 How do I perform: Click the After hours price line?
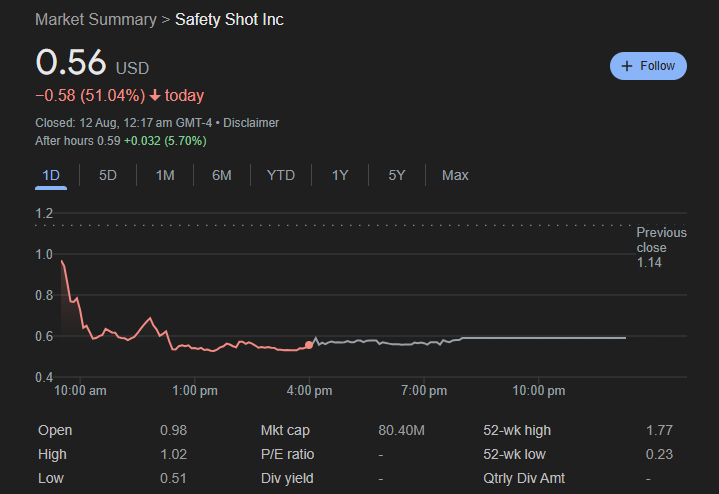tap(120, 141)
